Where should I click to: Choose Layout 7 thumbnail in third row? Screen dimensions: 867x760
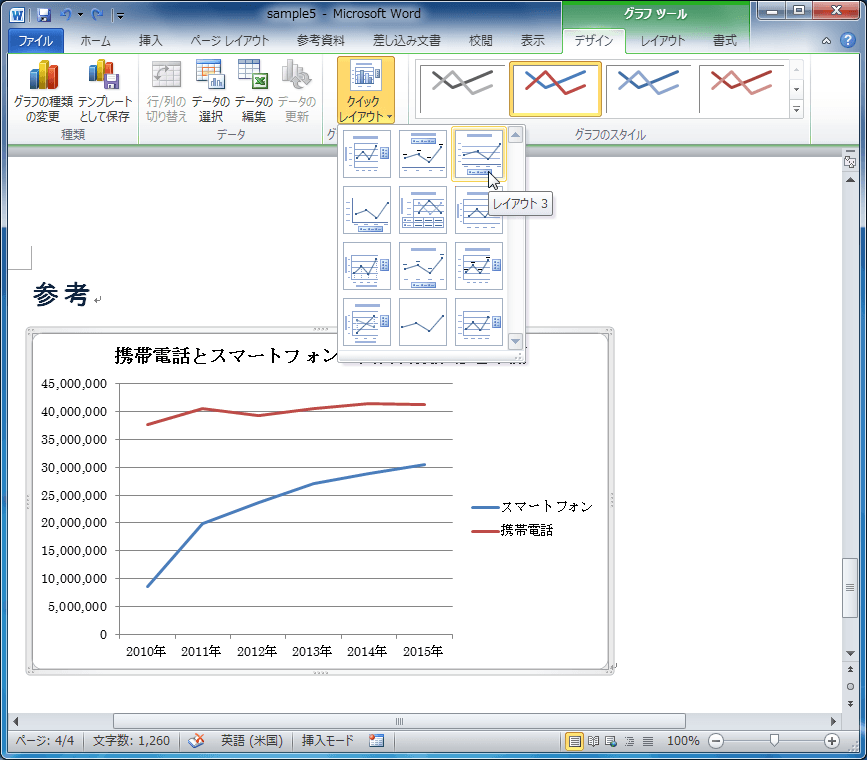(367, 266)
